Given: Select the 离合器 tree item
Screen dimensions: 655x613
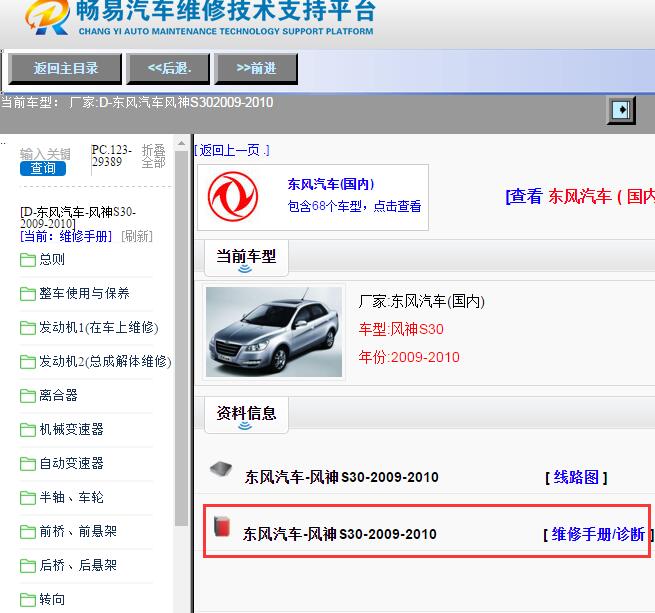Looking at the screenshot, I should click(58, 395).
